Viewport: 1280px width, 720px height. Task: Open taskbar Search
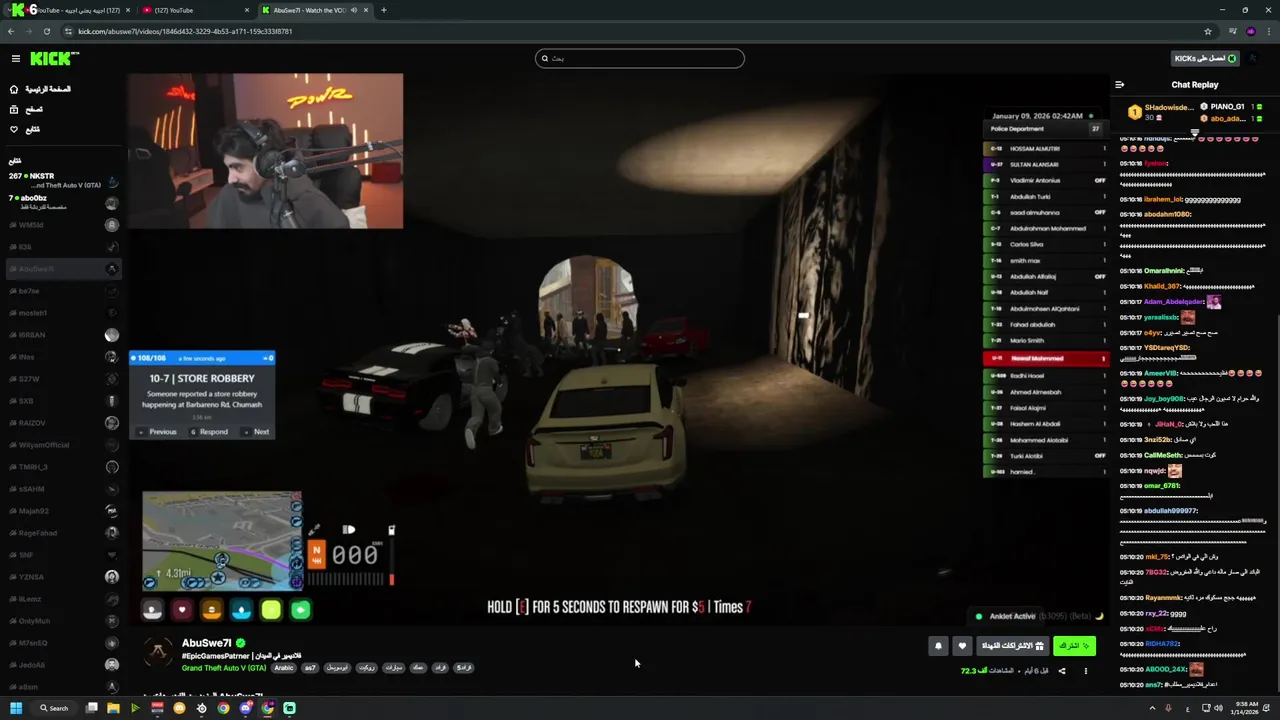click(54, 708)
